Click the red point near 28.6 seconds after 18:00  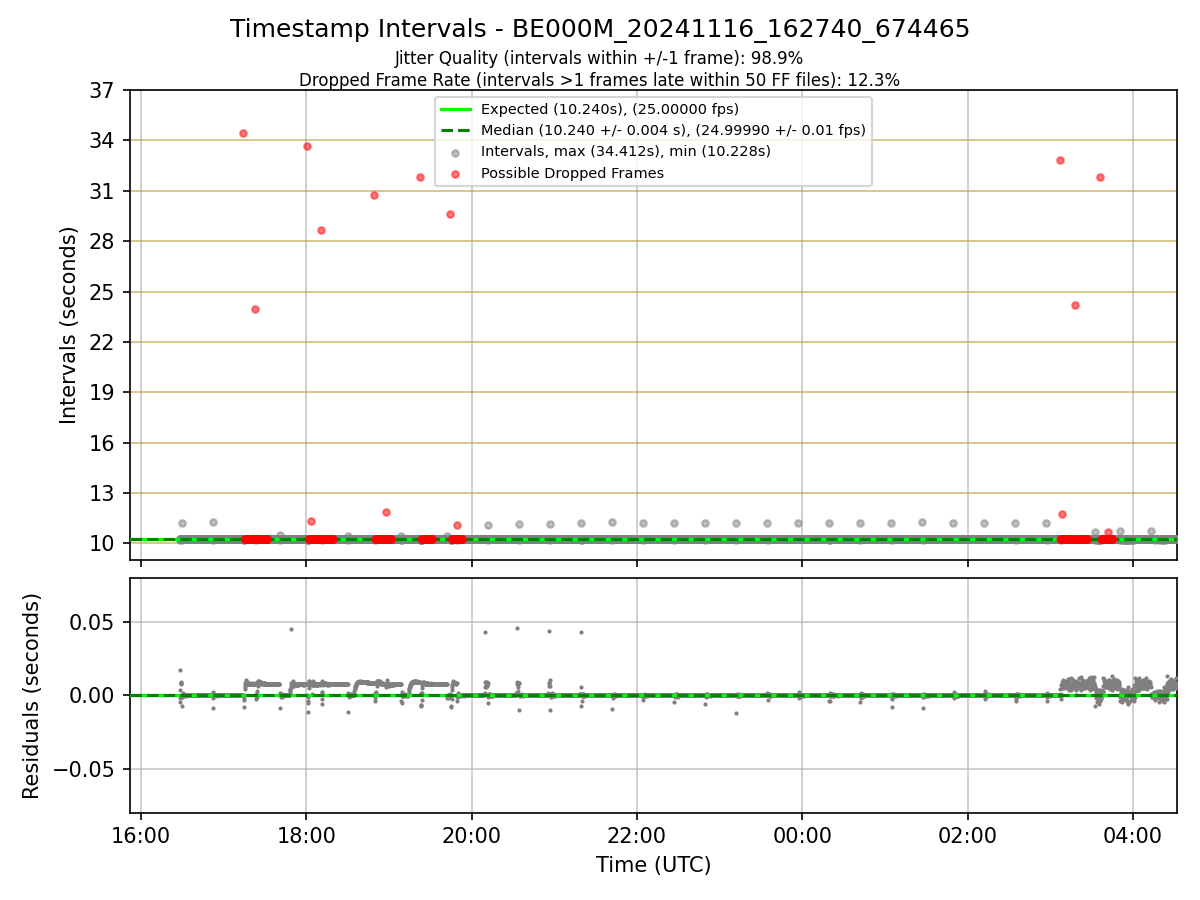coord(321,230)
